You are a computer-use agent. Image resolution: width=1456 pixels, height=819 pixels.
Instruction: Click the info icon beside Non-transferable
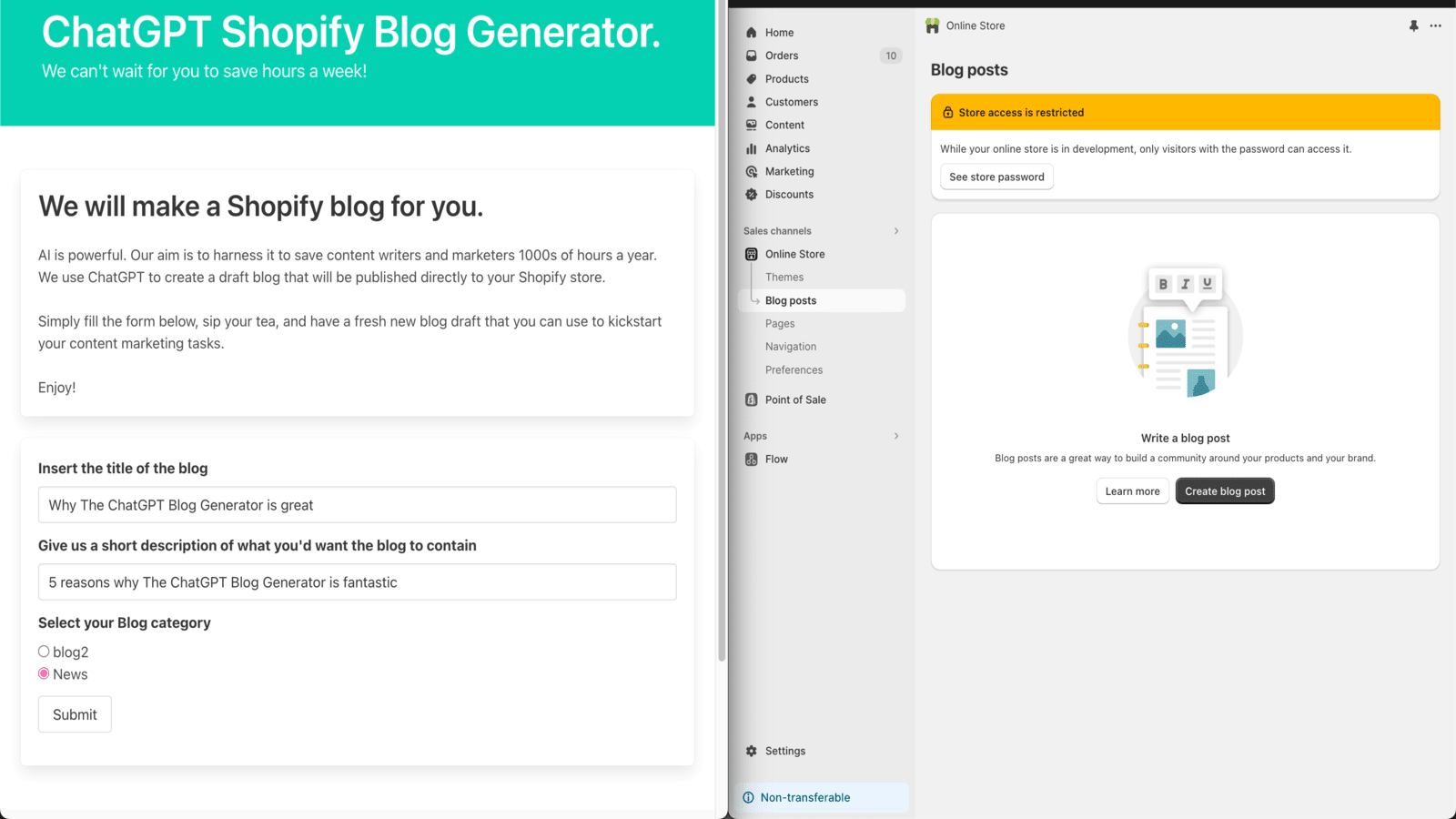[x=748, y=797]
